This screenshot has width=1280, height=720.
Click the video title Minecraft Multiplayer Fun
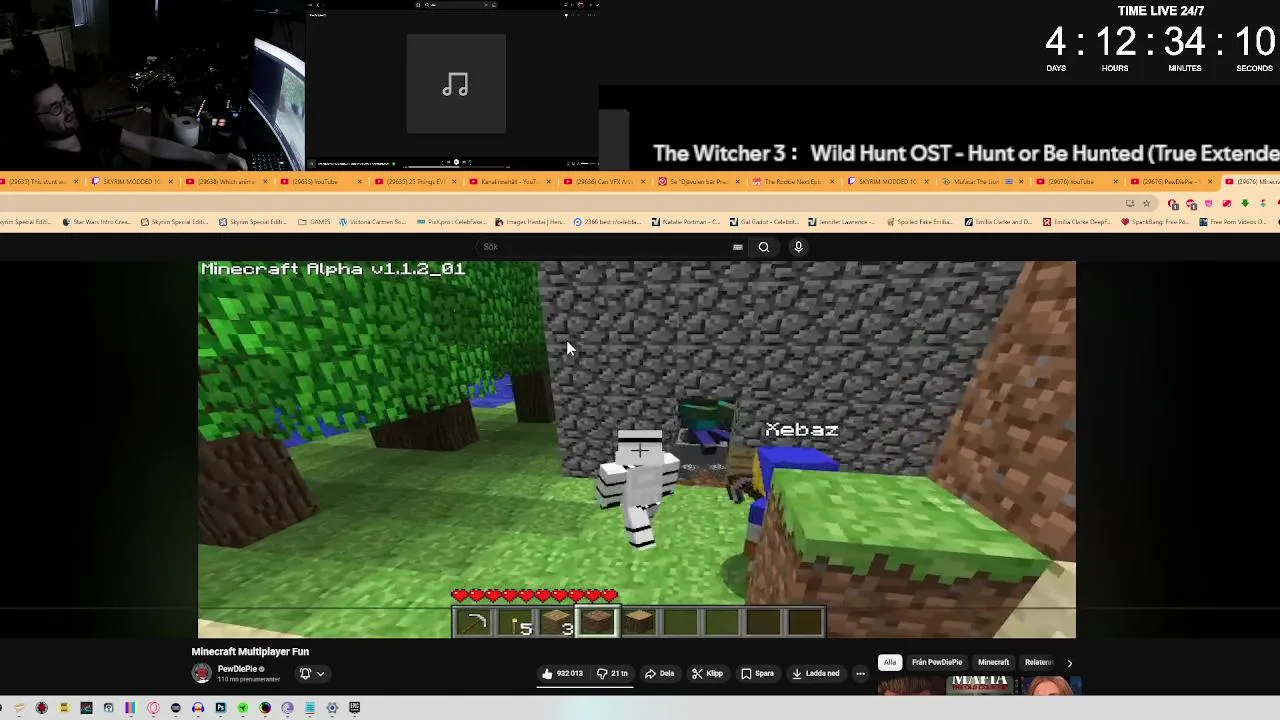250,652
